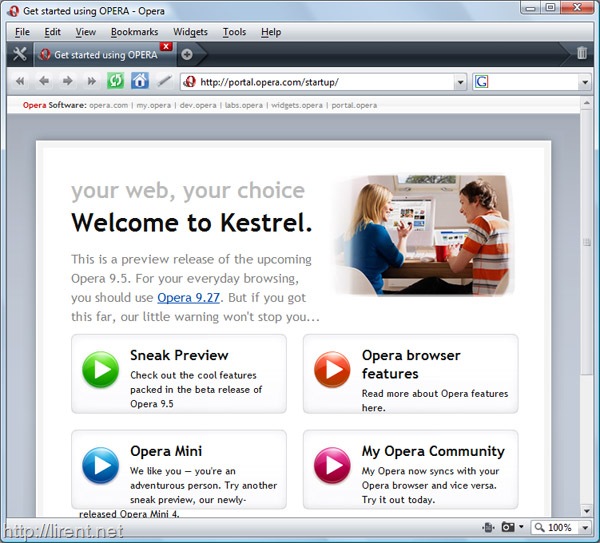Screen dimensions: 600x543
Task: Open the Help menu
Action: click(271, 32)
